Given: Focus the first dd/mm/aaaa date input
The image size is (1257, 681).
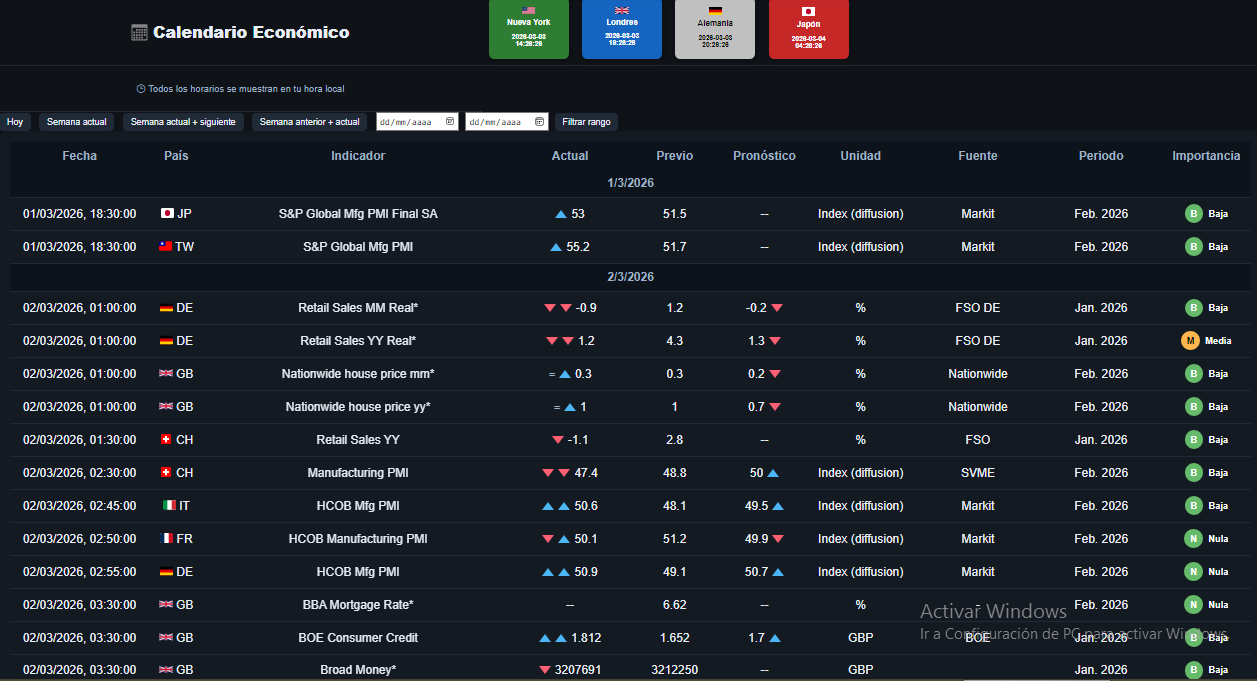Looking at the screenshot, I should (x=408, y=122).
